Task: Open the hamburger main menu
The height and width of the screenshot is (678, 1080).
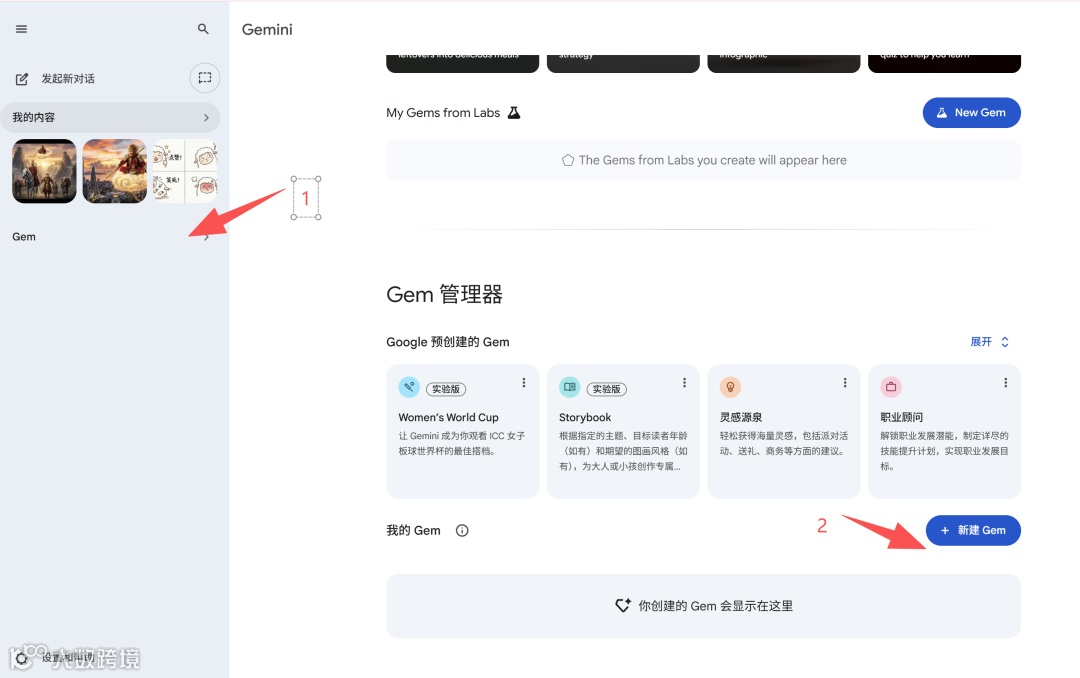Action: click(21, 29)
